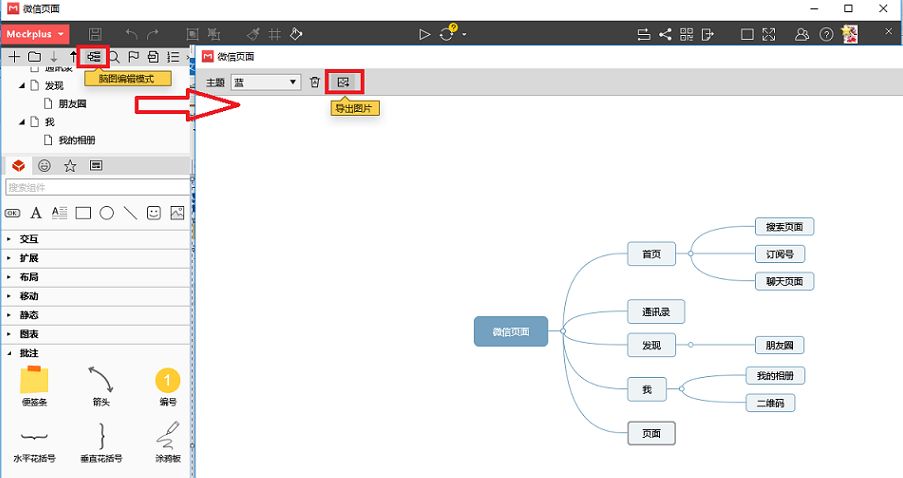Open the 主题 theme dropdown set to 蓝

coord(265,82)
